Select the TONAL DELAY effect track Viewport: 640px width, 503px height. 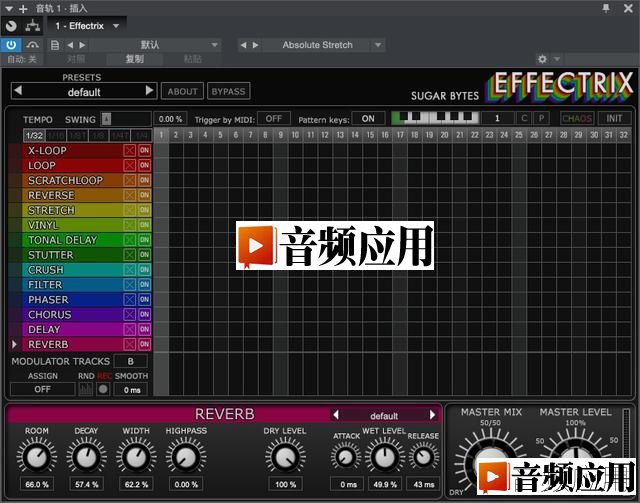(72, 240)
